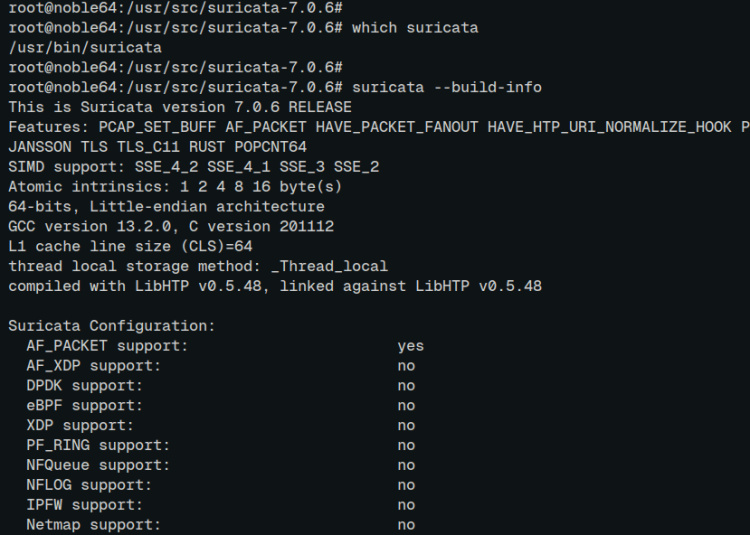Click the Little-endian architecture line

(x=166, y=207)
